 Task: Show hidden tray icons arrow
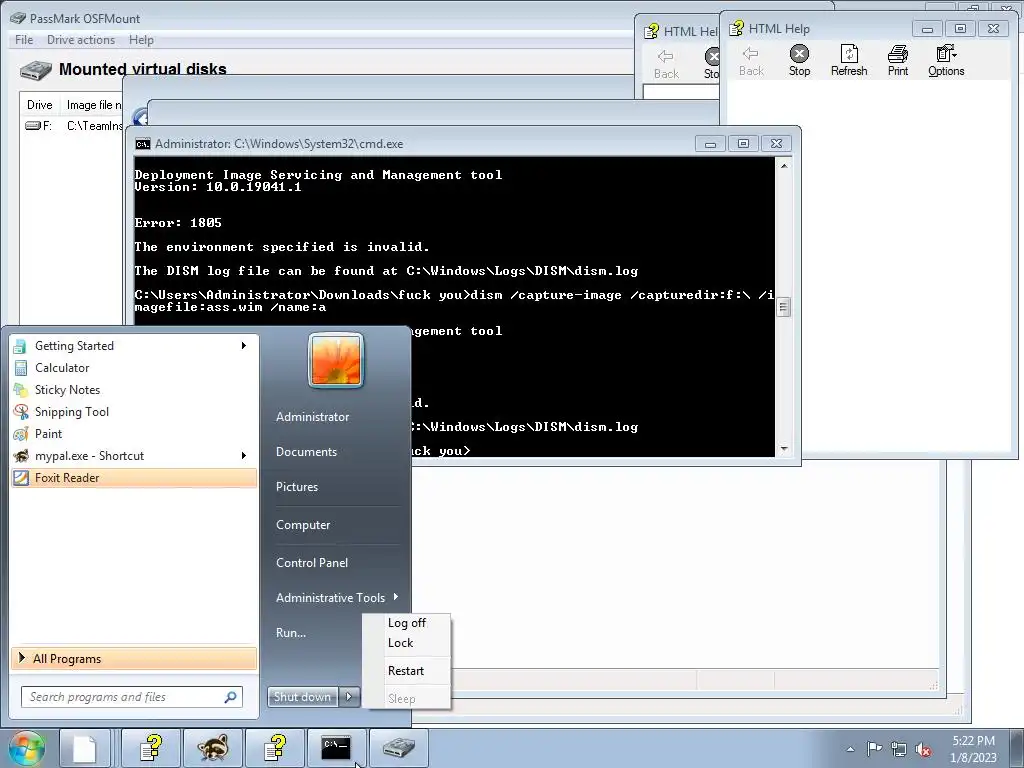850,749
